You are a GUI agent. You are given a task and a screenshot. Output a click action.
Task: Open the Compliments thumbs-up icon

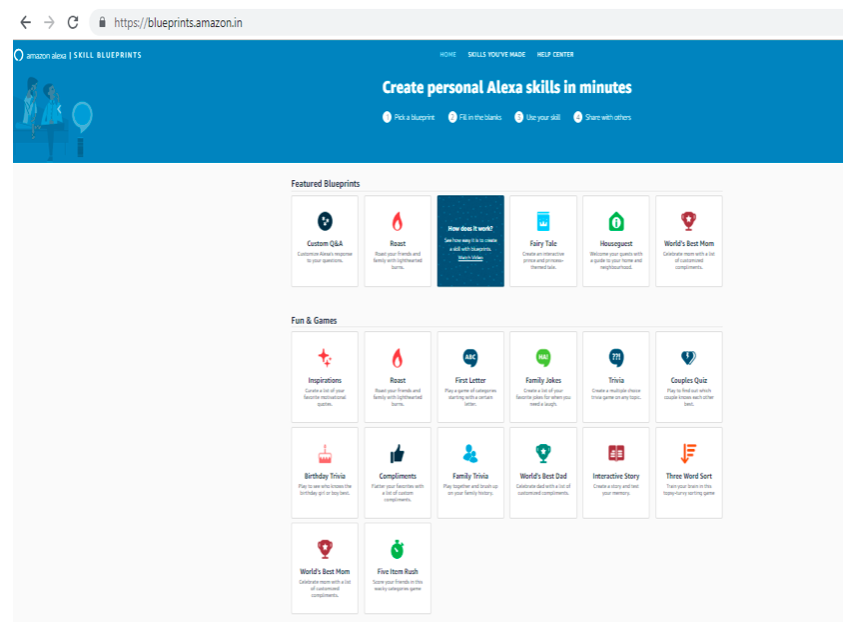[x=398, y=453]
